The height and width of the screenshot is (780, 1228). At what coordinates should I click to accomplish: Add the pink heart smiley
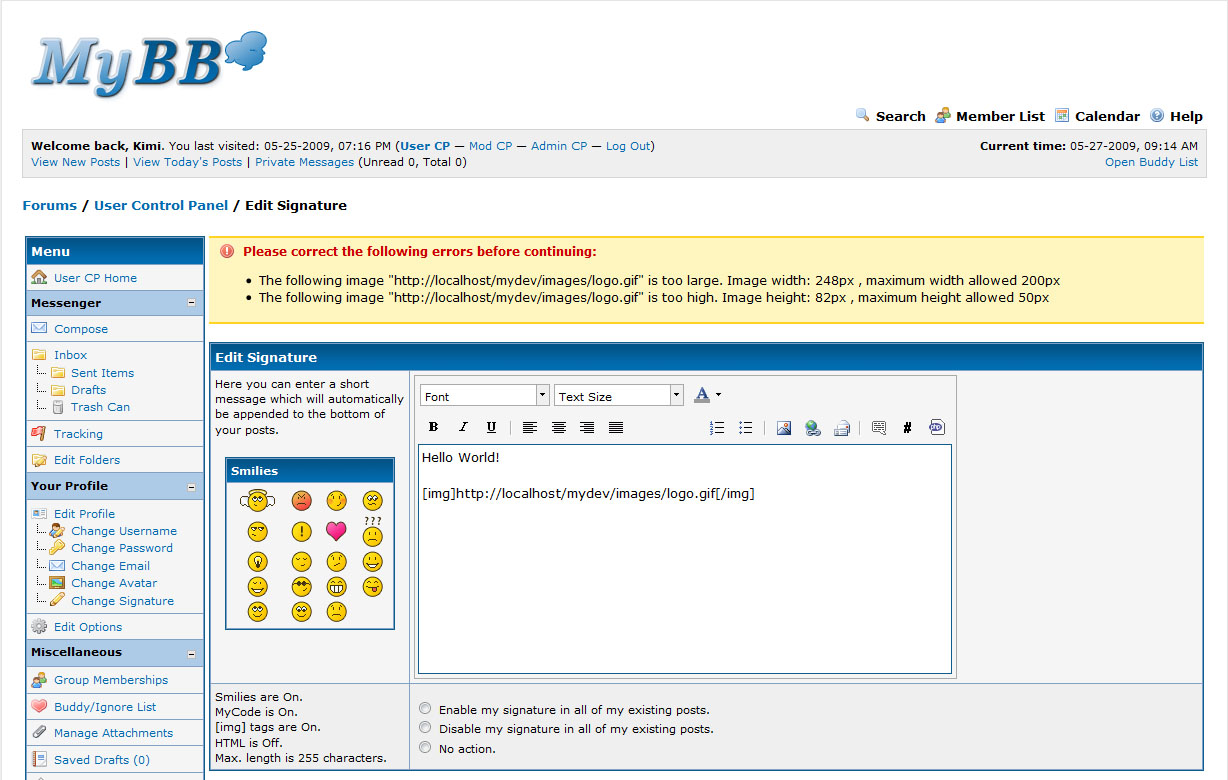click(x=336, y=531)
